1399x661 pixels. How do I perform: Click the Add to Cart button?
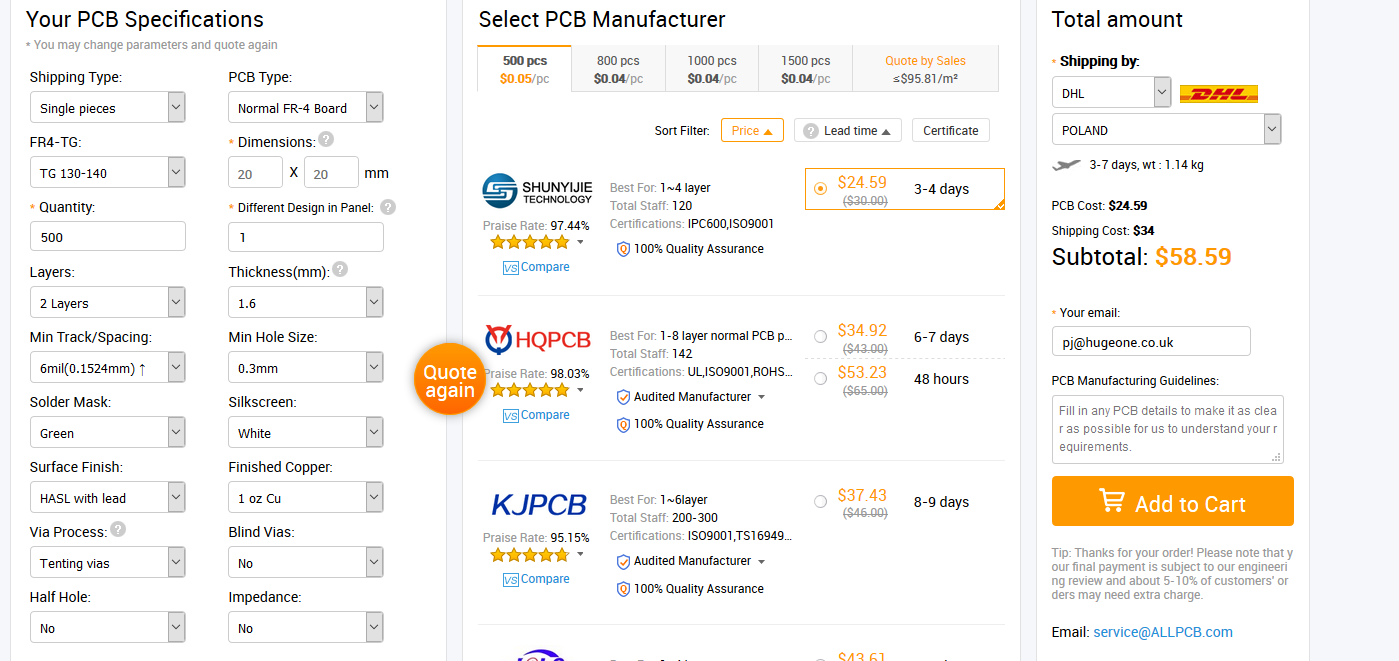click(1173, 501)
